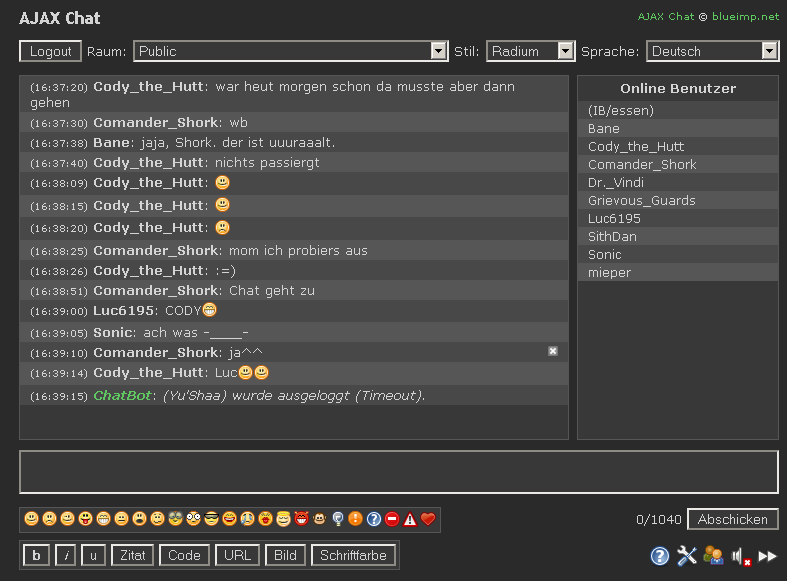Insert the confused emoticon
Screen dimensions: 787x581
(158, 519)
